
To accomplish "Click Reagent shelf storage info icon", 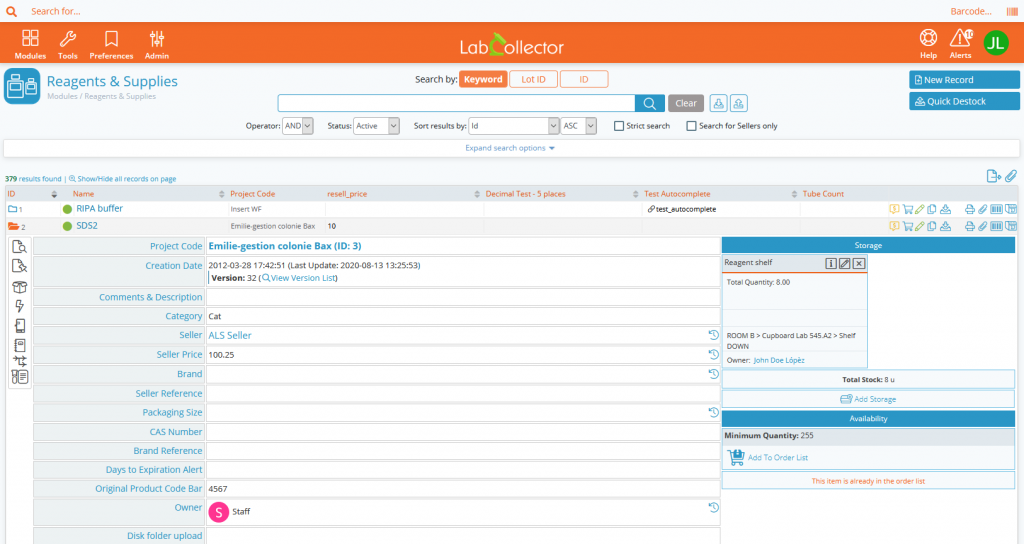I will click(831, 263).
